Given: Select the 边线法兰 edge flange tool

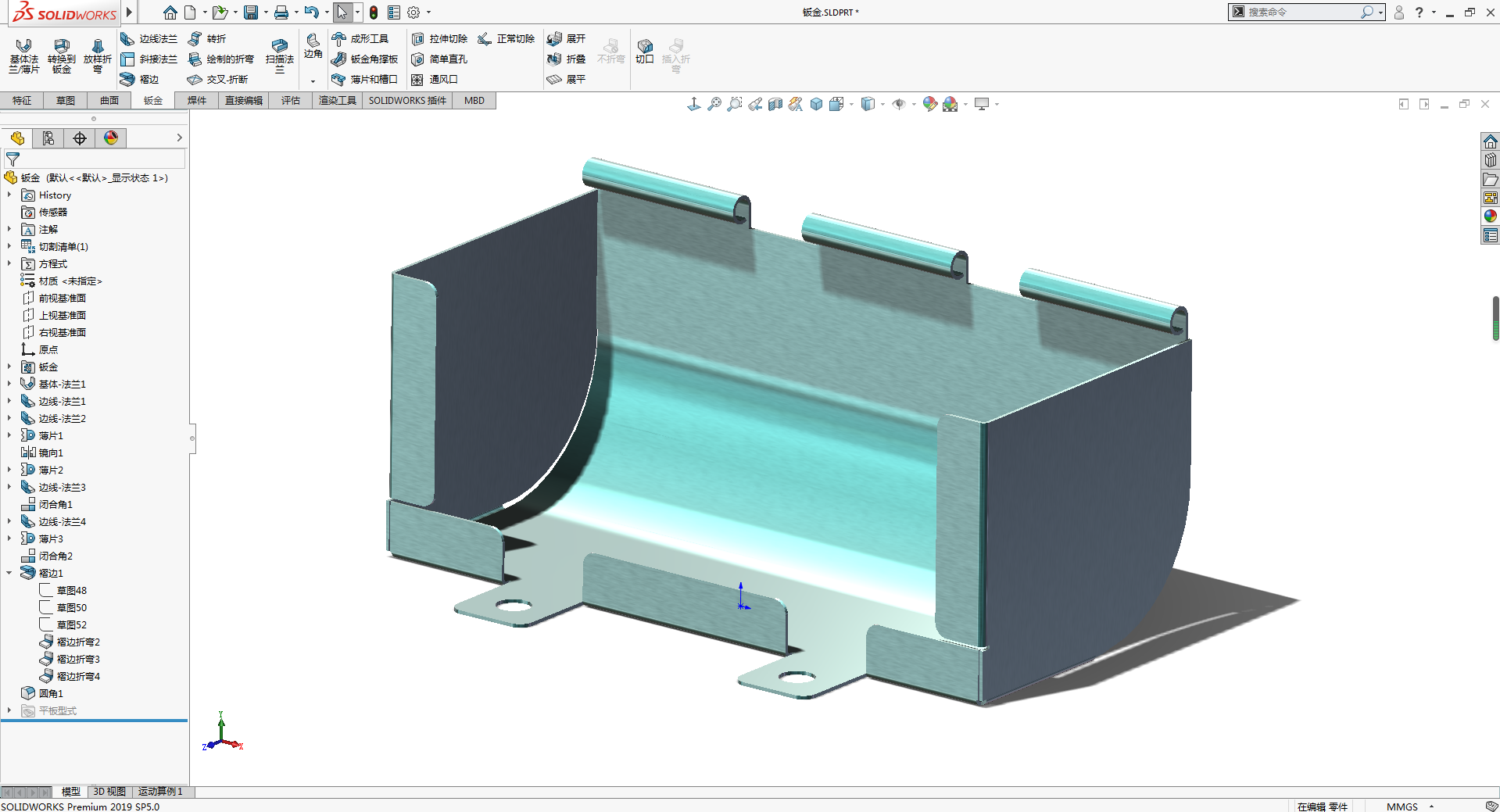Looking at the screenshot, I should 149,39.
